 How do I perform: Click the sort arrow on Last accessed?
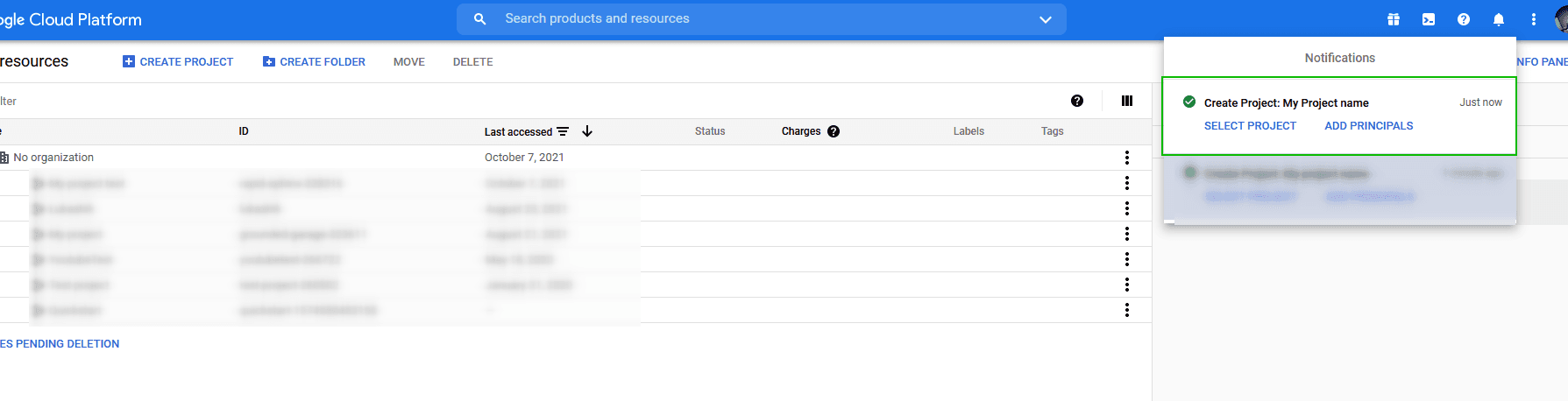(x=587, y=131)
